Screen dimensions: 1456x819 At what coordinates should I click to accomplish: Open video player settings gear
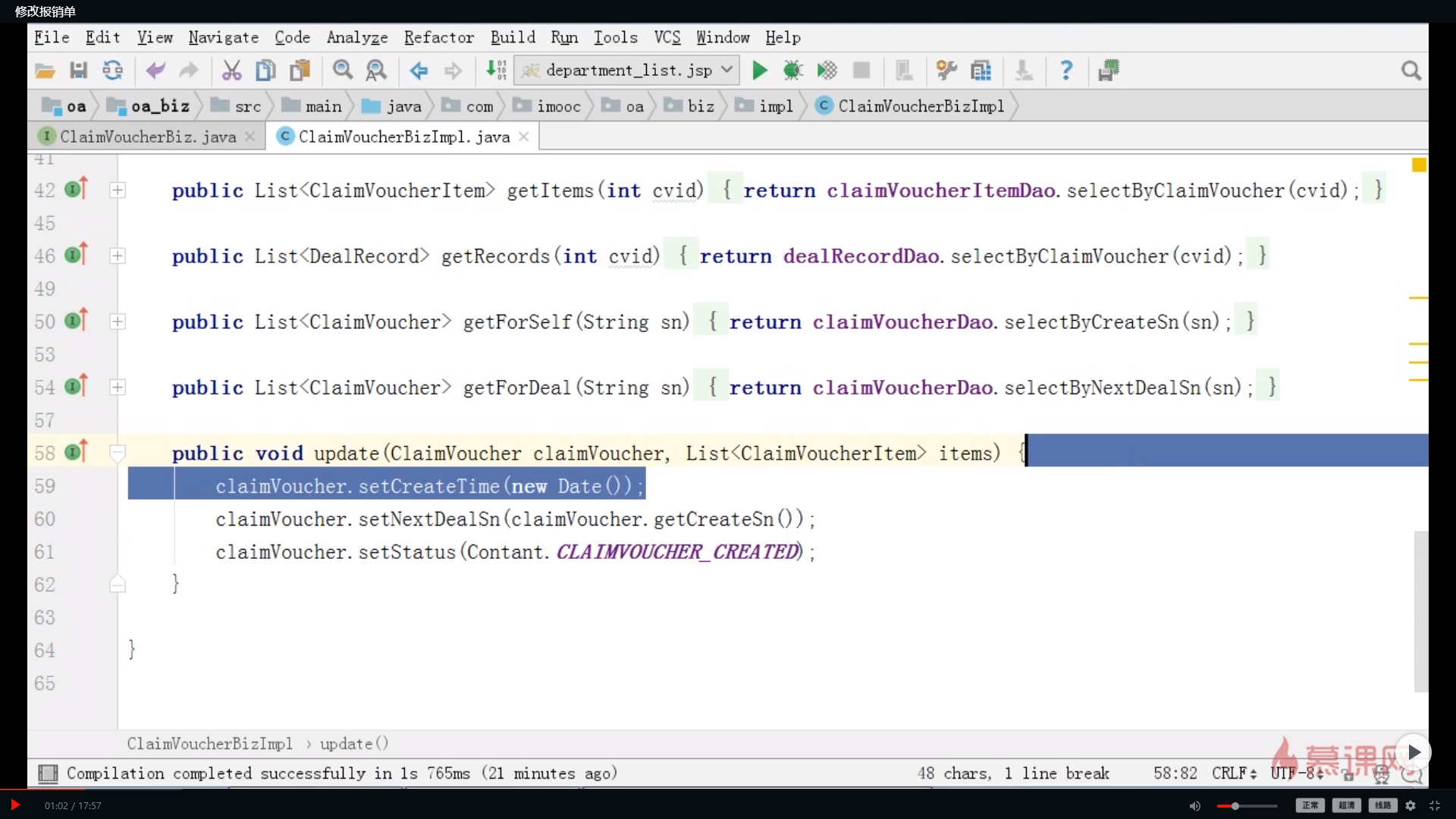1410,806
